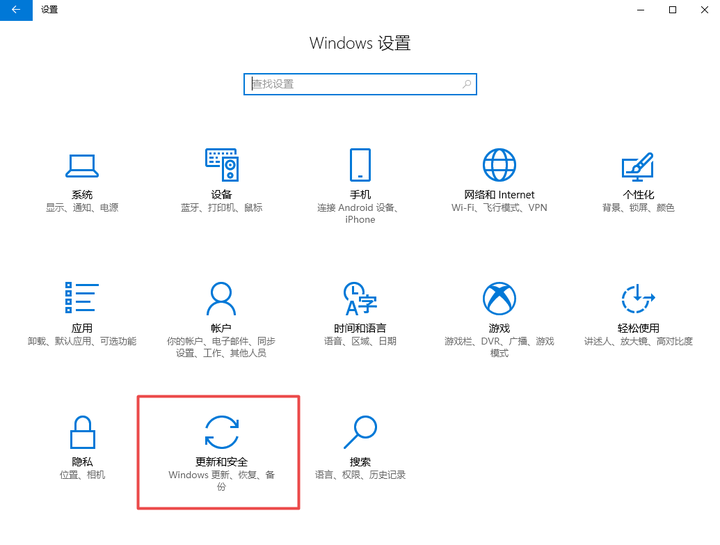Click the search magnifier in the search box
The width and height of the screenshot is (720, 545).
point(467,84)
